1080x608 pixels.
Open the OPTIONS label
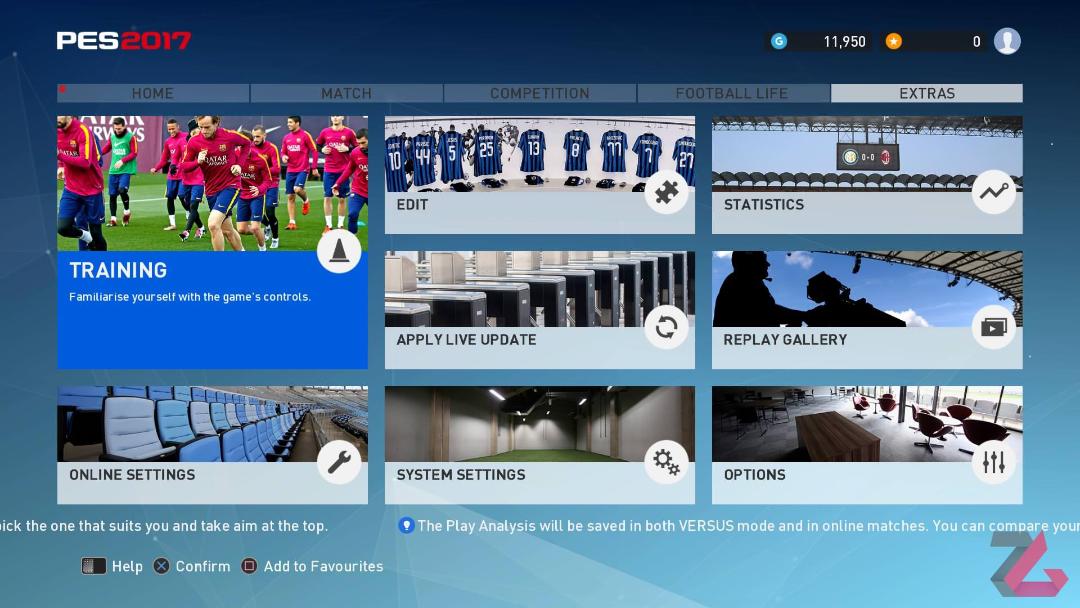click(754, 474)
